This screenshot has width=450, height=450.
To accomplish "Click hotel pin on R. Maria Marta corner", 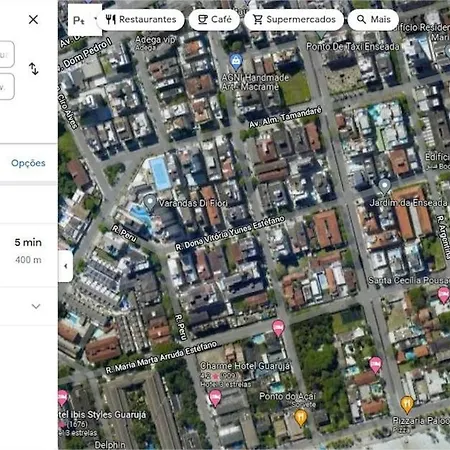I will (278, 328).
